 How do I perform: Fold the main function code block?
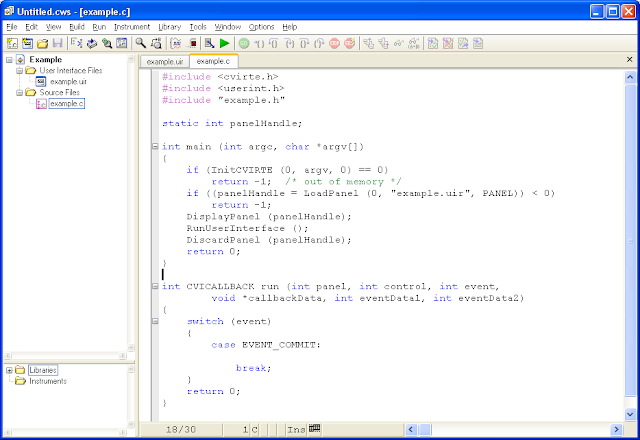pyautogui.click(x=155, y=146)
